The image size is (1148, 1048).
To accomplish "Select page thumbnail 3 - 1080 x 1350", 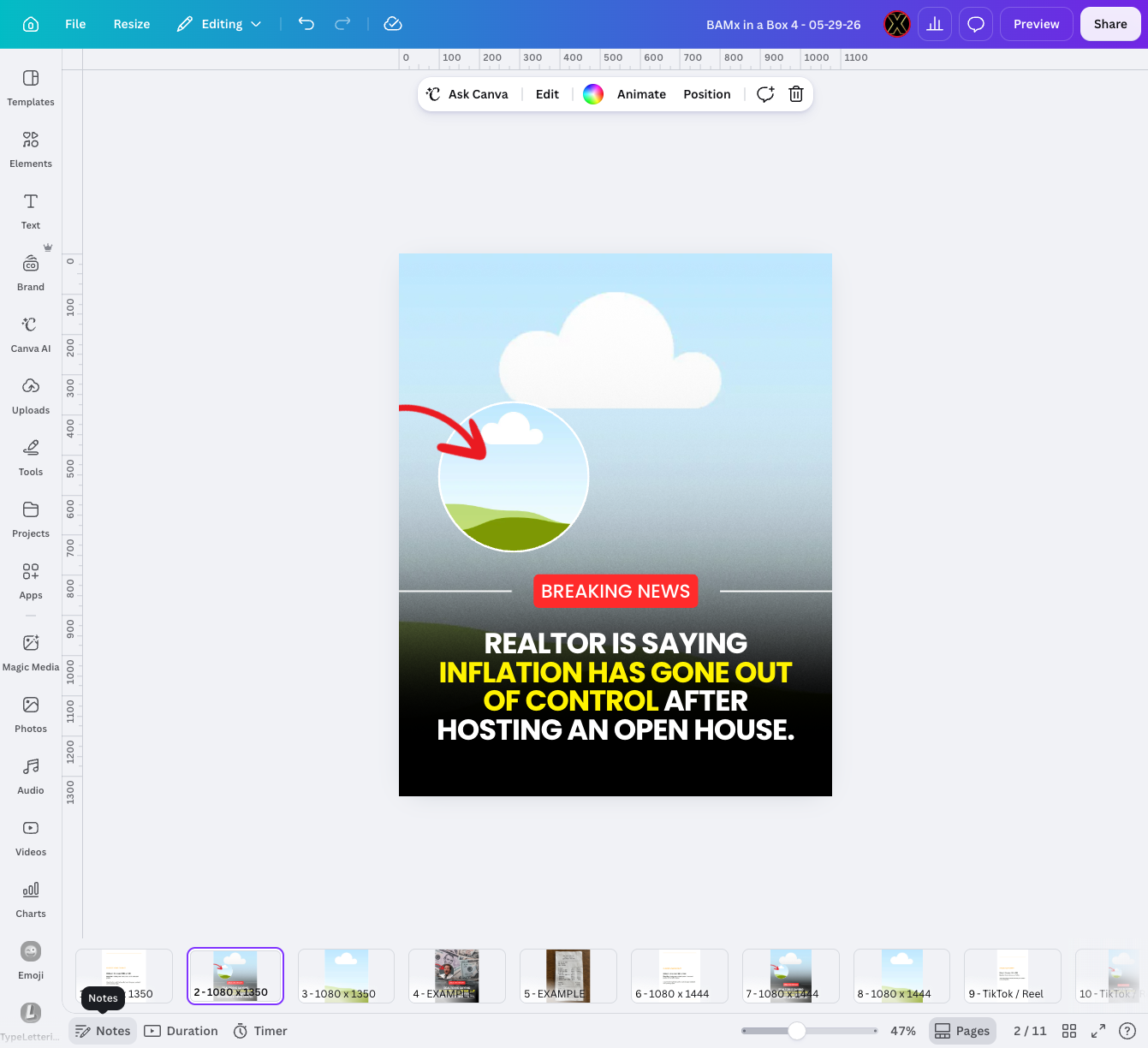I will [x=346, y=975].
